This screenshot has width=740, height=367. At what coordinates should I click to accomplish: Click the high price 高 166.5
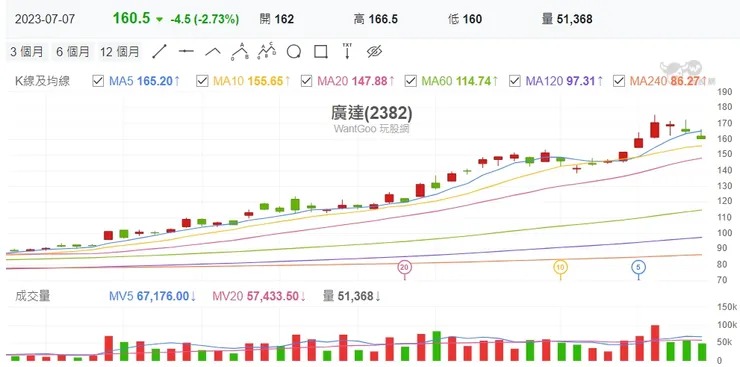pos(376,19)
